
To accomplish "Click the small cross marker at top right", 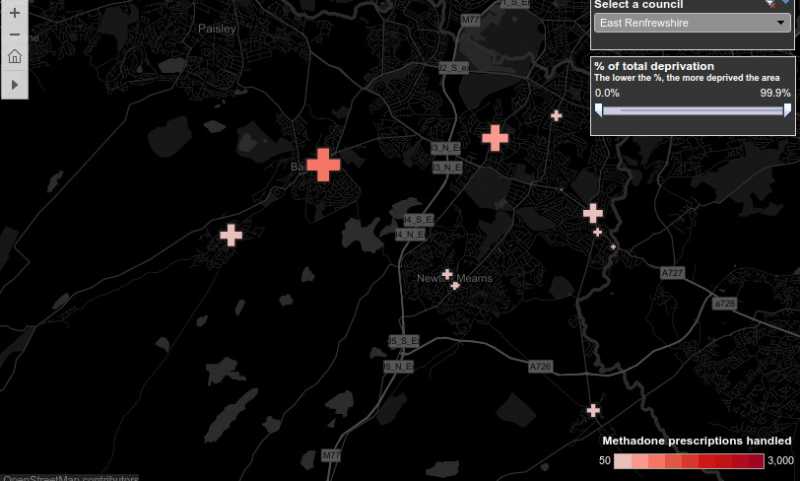I will (556, 115).
